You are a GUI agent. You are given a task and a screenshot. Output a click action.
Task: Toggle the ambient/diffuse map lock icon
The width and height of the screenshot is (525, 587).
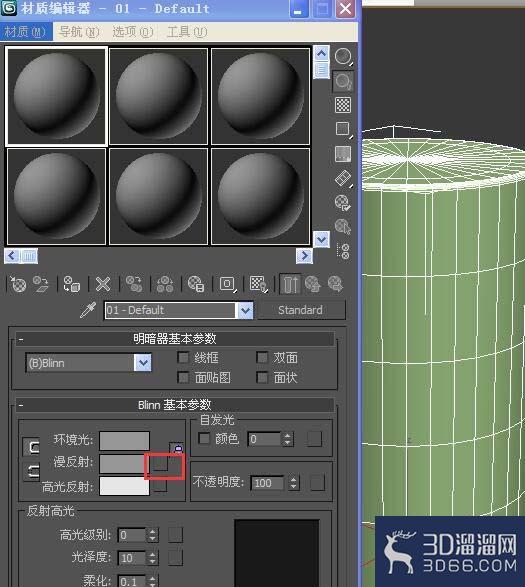(x=177, y=447)
